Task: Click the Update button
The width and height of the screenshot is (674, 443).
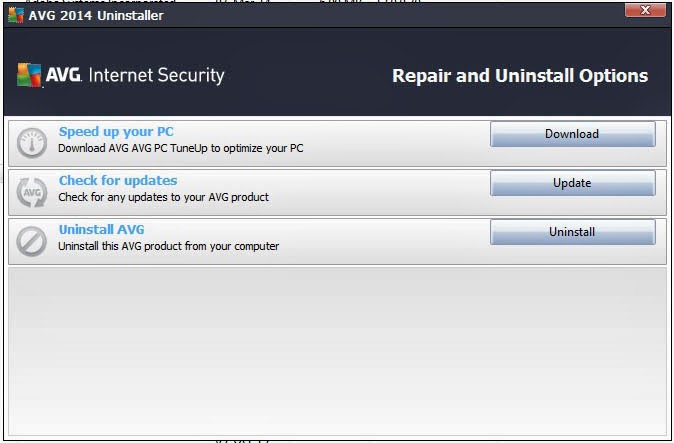Action: 573,183
